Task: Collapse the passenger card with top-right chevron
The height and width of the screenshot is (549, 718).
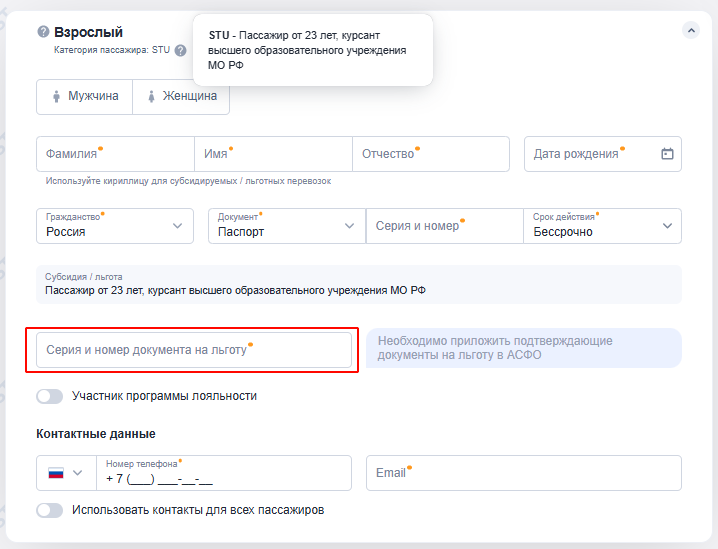Action: pos(691,31)
